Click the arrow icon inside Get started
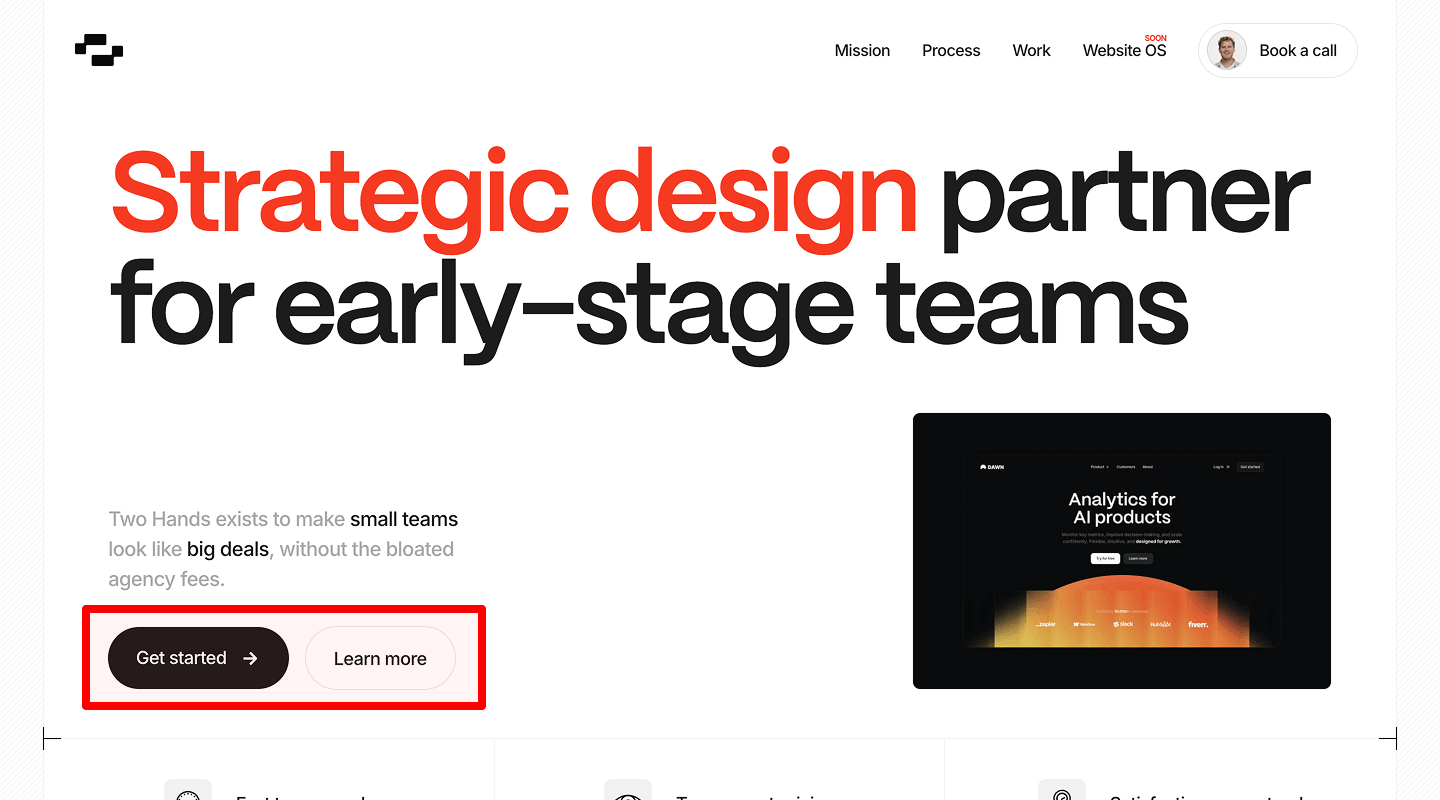This screenshot has width=1440, height=800. 251,658
